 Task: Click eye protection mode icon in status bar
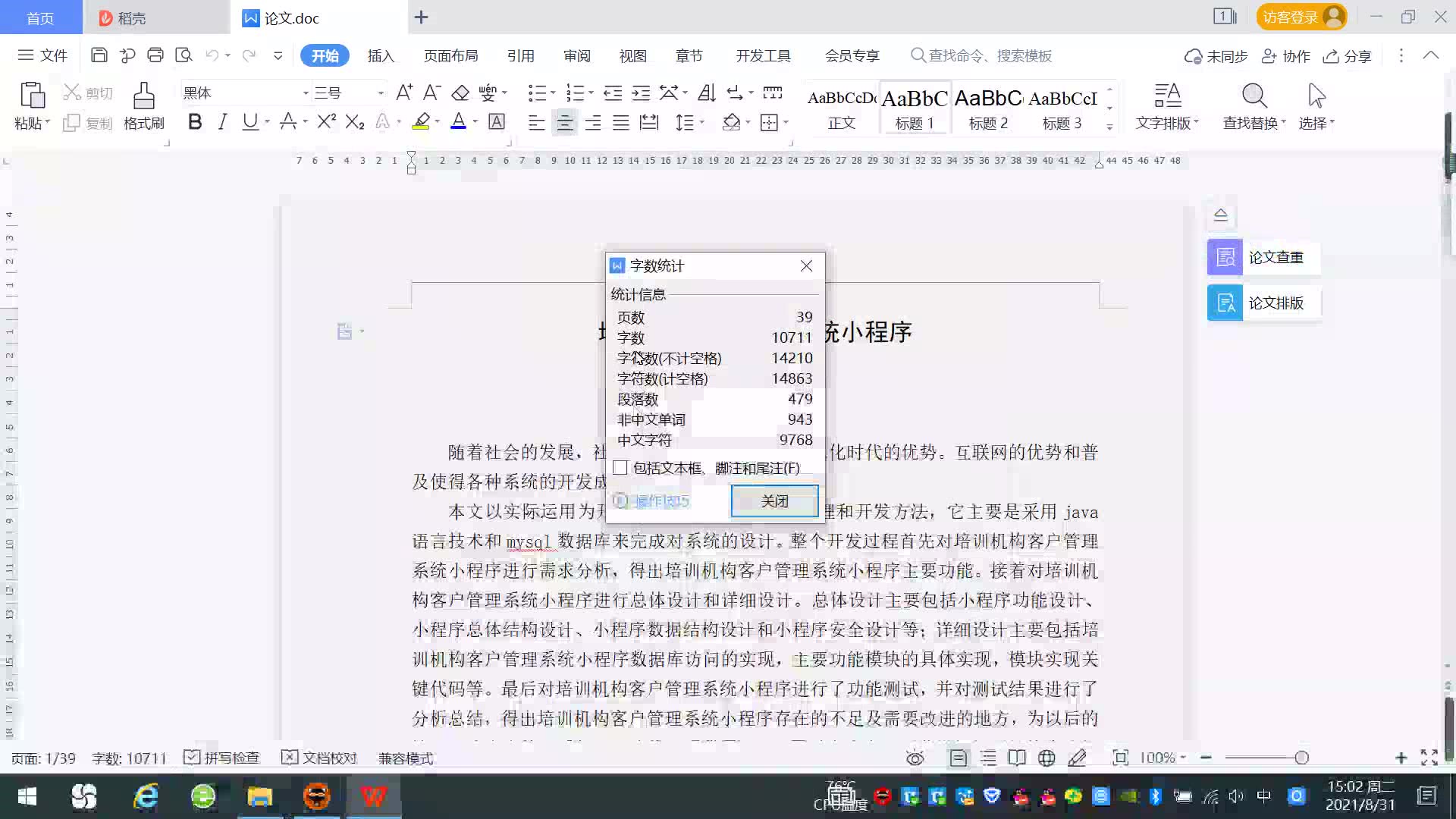(x=915, y=758)
